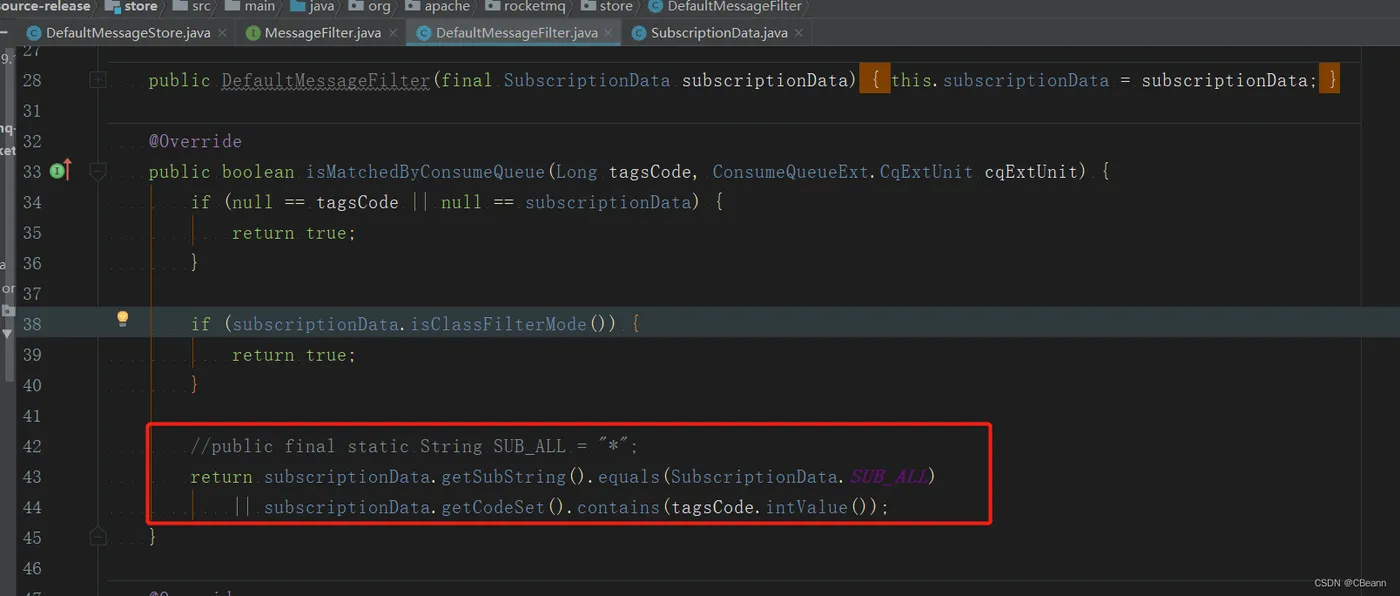Click this.subscriptionData on line 28
Viewport: 1400px width, 596px height.
[x=1000, y=80]
